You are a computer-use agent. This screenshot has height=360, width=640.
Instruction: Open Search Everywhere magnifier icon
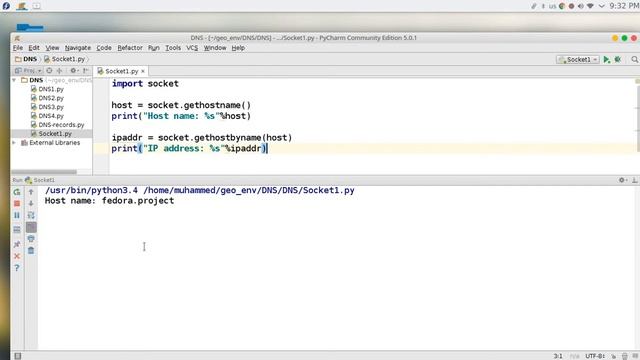coord(635,60)
